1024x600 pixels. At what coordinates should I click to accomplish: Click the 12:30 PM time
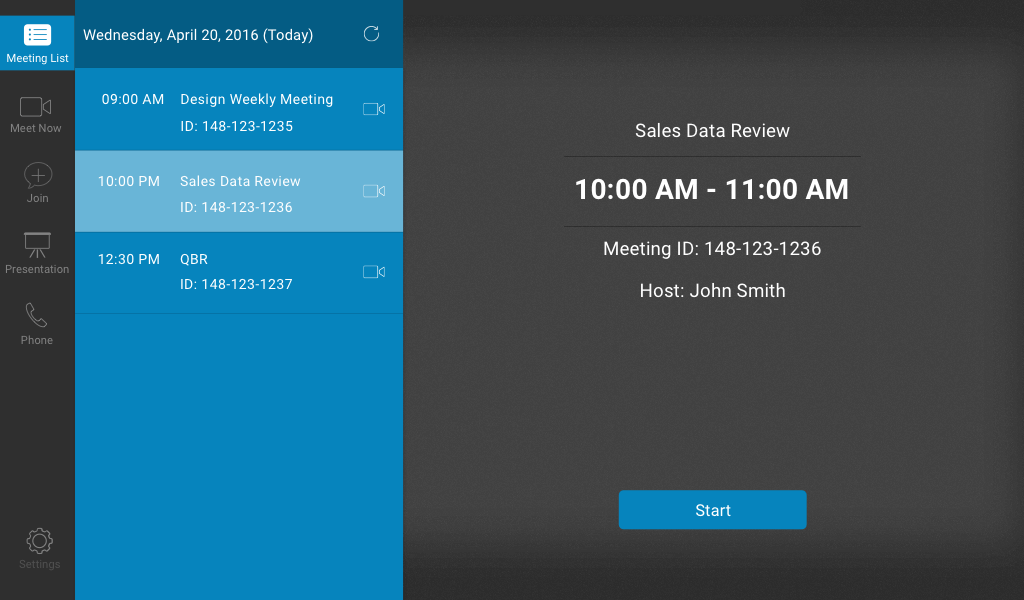129,259
